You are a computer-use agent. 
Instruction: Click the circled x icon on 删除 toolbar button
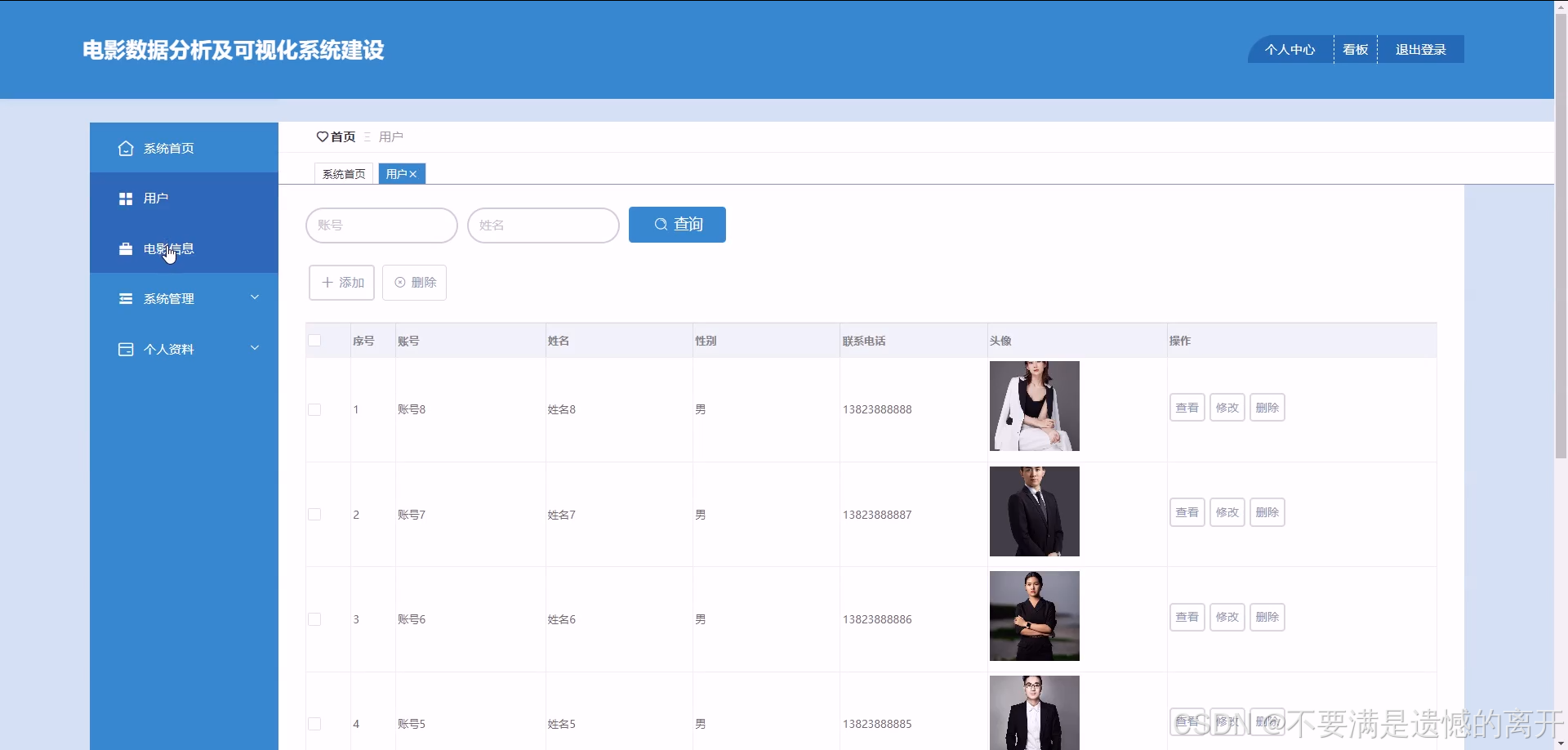(400, 283)
